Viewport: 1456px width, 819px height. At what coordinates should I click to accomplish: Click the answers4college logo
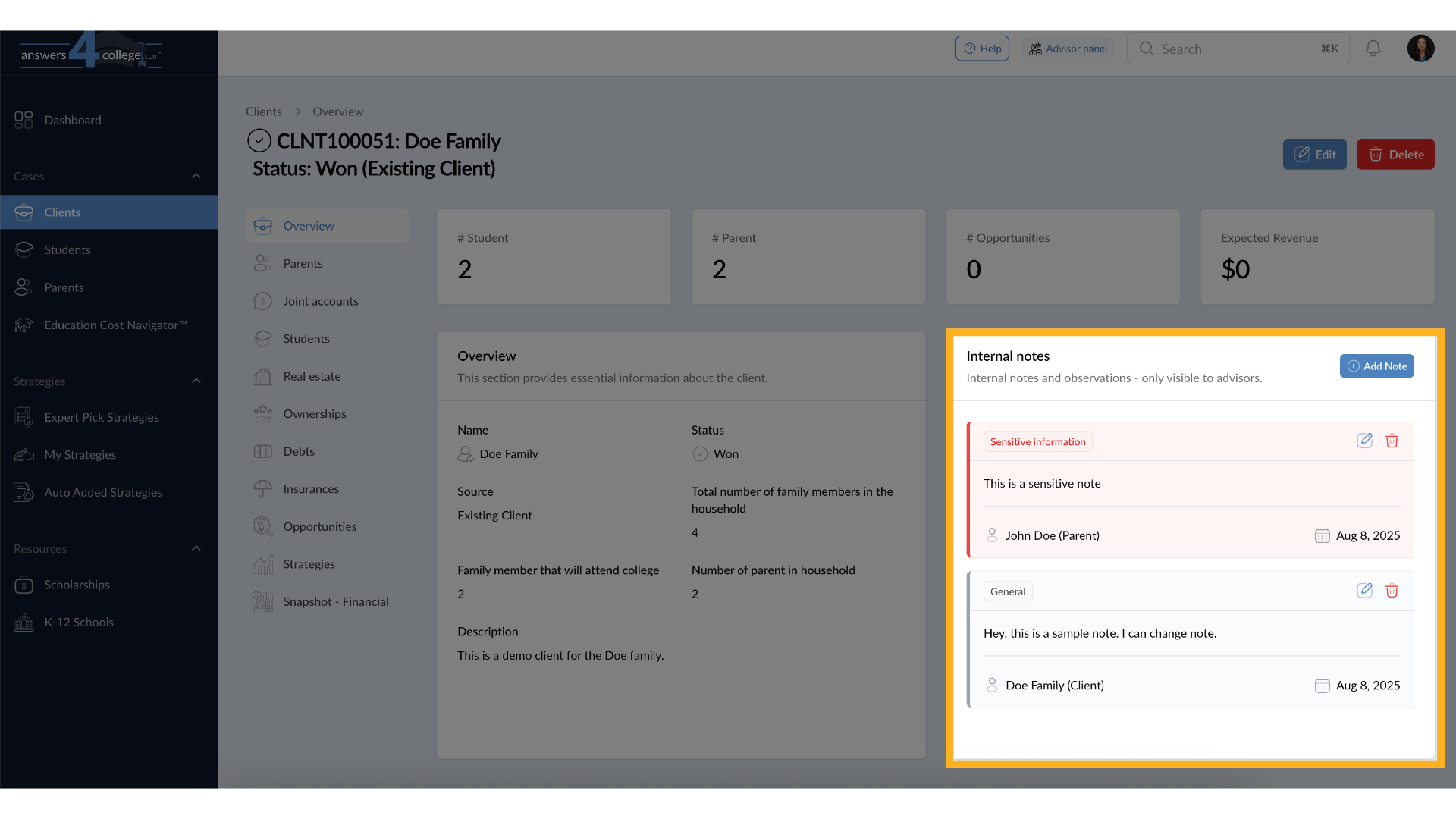pyautogui.click(x=91, y=52)
